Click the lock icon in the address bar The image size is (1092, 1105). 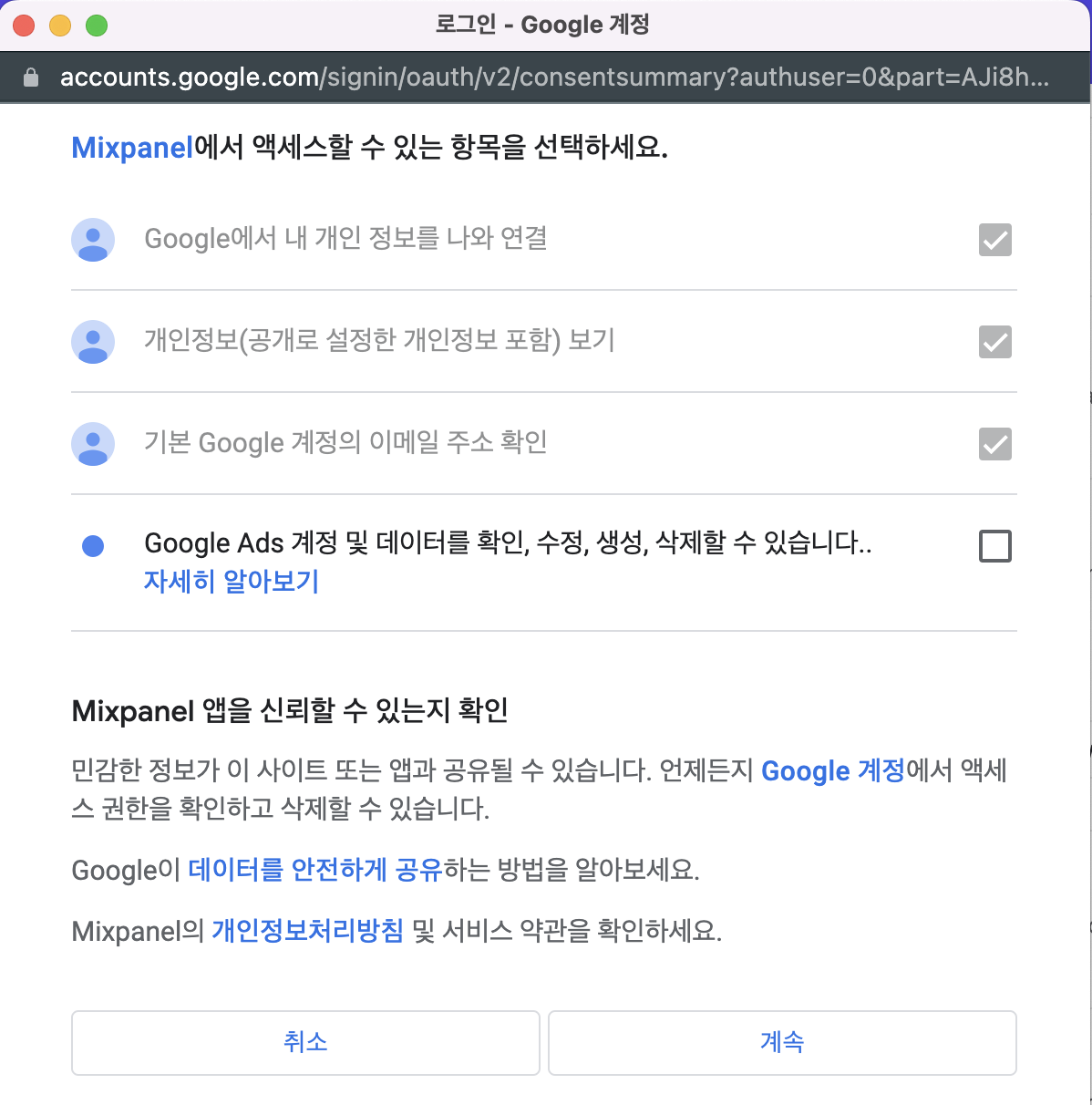pos(32,77)
